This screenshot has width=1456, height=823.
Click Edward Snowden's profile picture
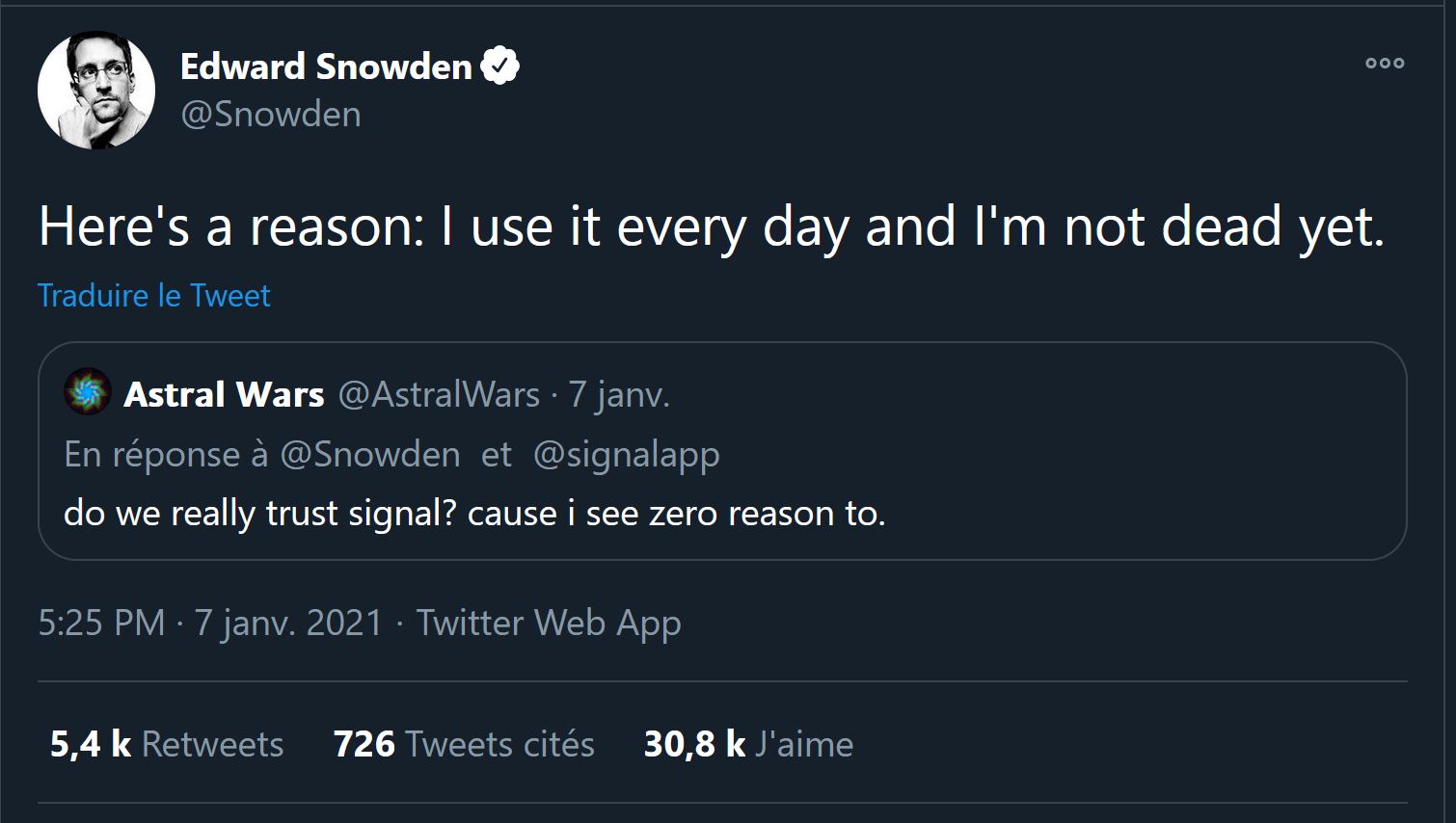[x=96, y=90]
